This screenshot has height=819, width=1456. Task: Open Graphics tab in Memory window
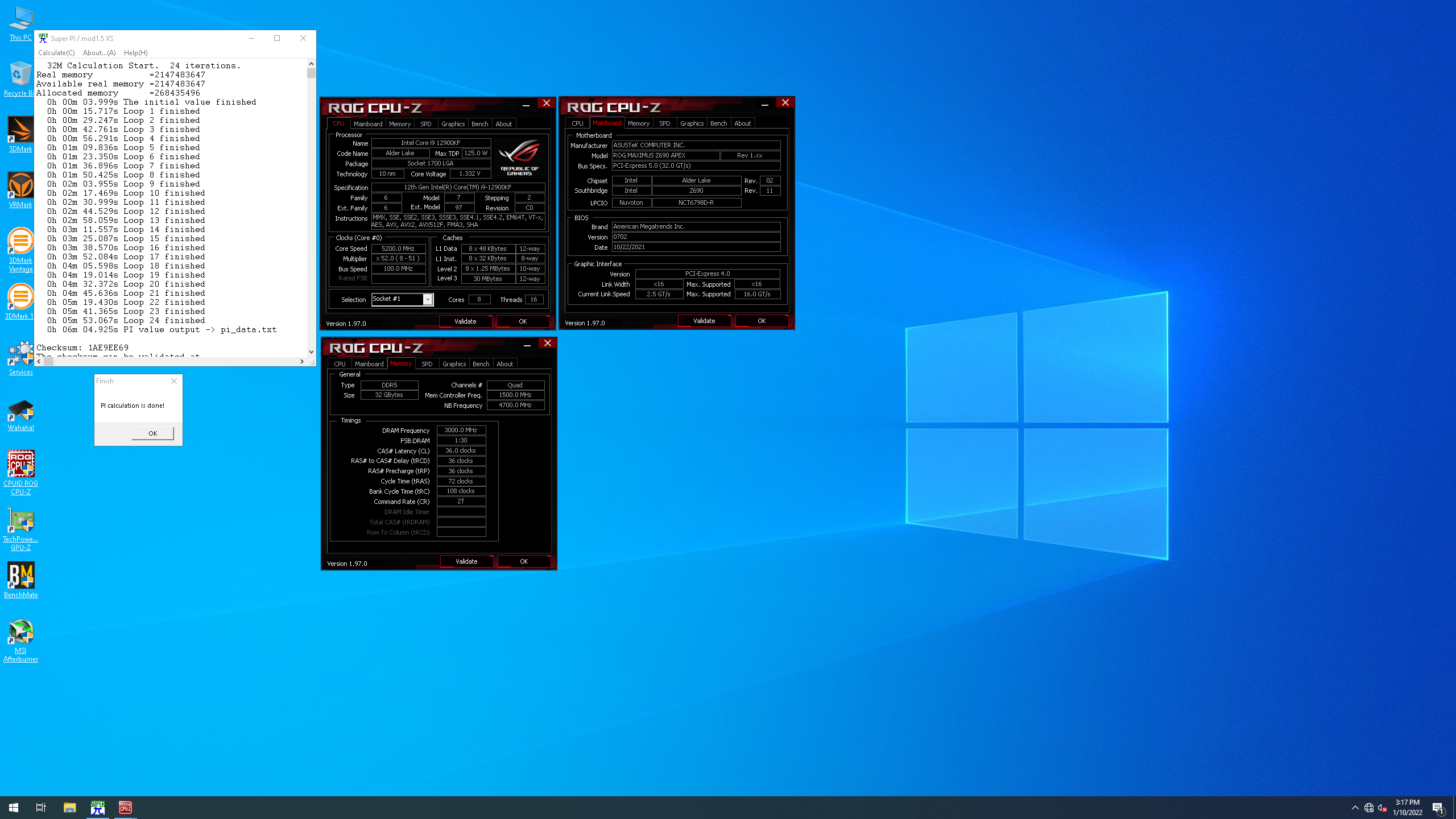tap(454, 364)
